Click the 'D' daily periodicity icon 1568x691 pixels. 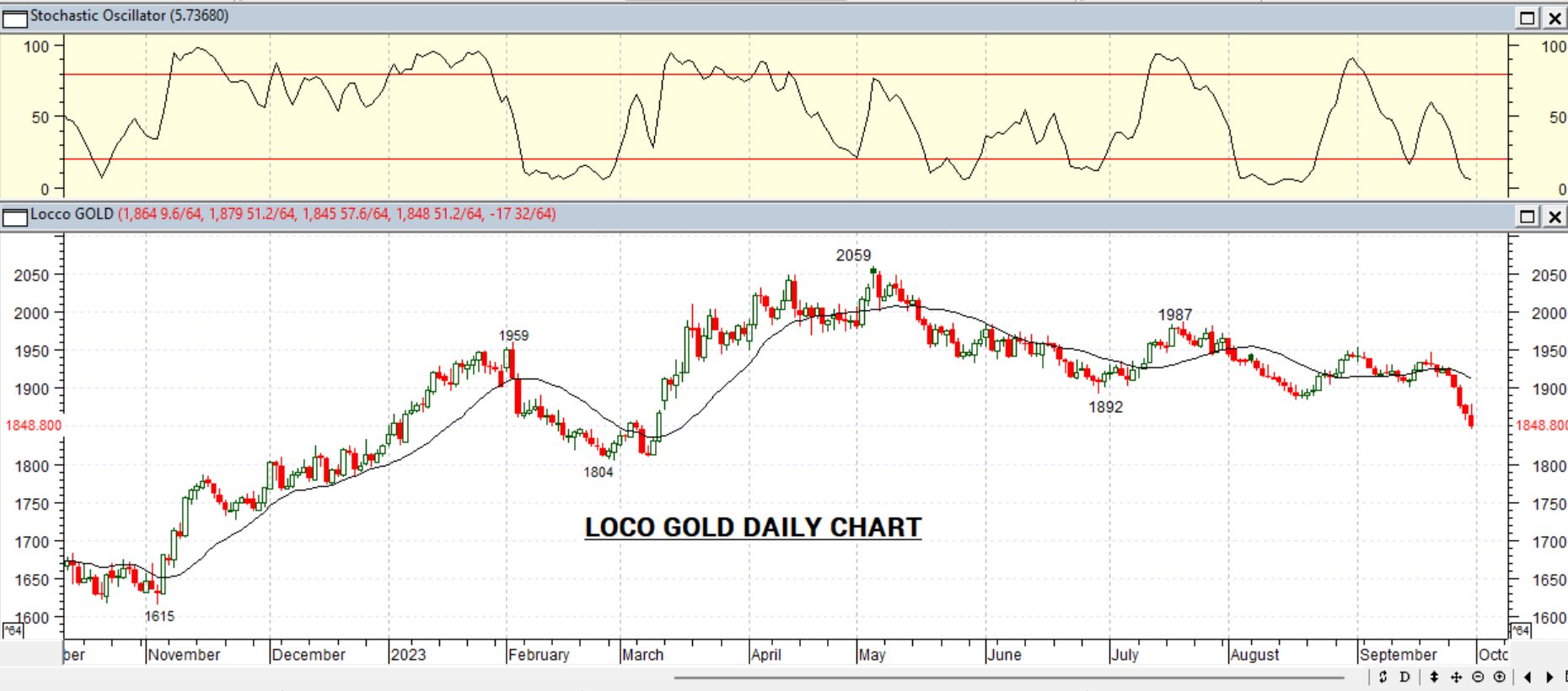click(x=1404, y=677)
